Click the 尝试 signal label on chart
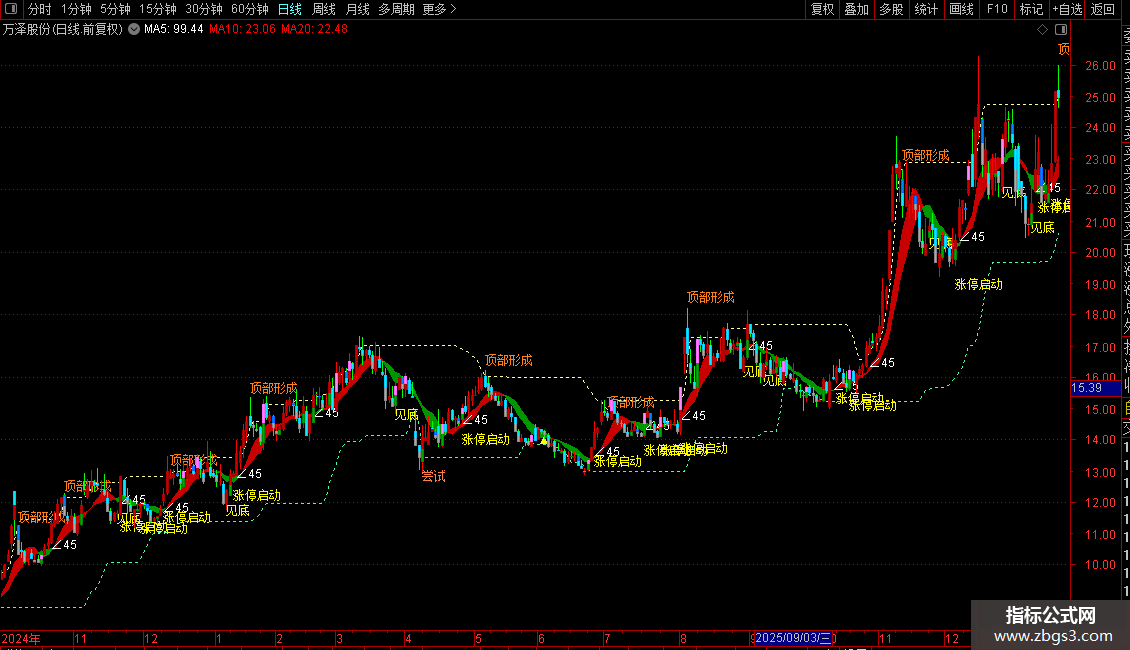 point(433,476)
